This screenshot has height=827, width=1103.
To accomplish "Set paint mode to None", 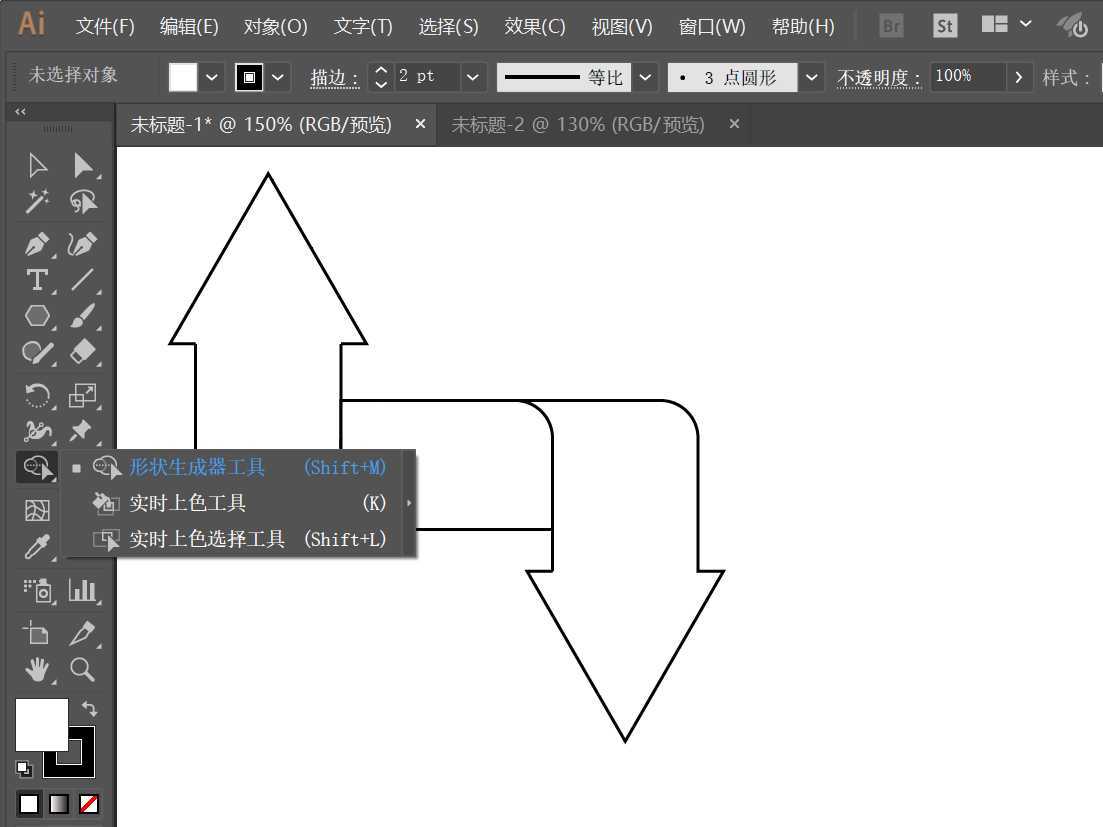I will click(x=89, y=804).
